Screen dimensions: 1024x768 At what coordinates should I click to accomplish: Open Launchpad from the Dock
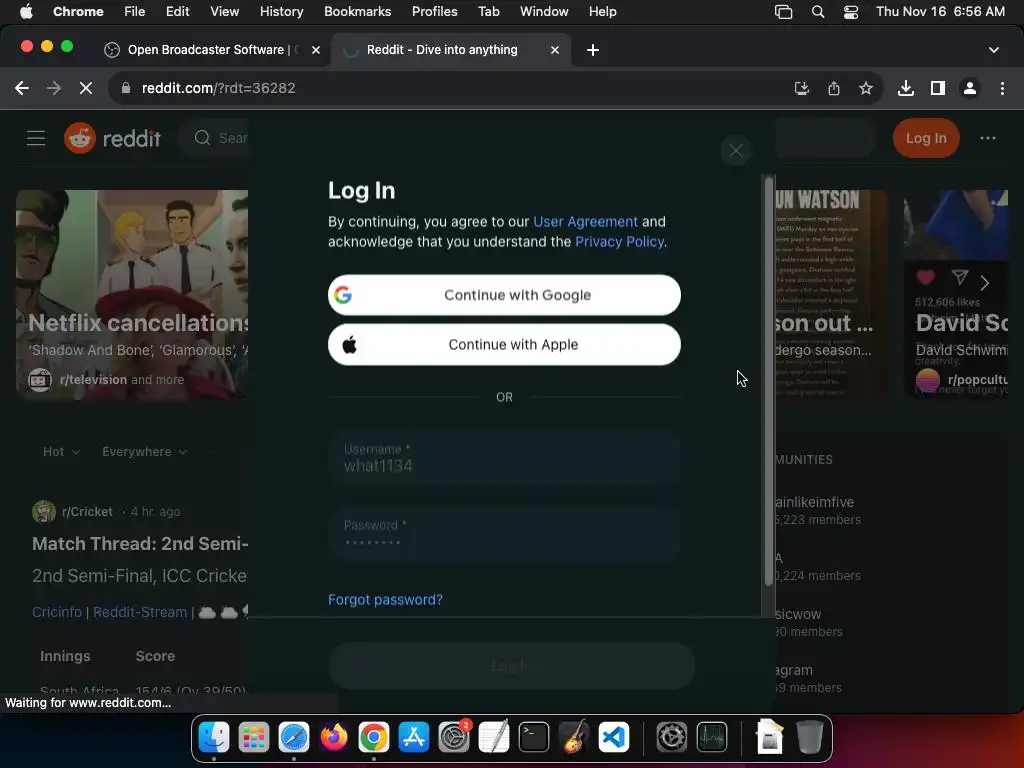point(253,737)
